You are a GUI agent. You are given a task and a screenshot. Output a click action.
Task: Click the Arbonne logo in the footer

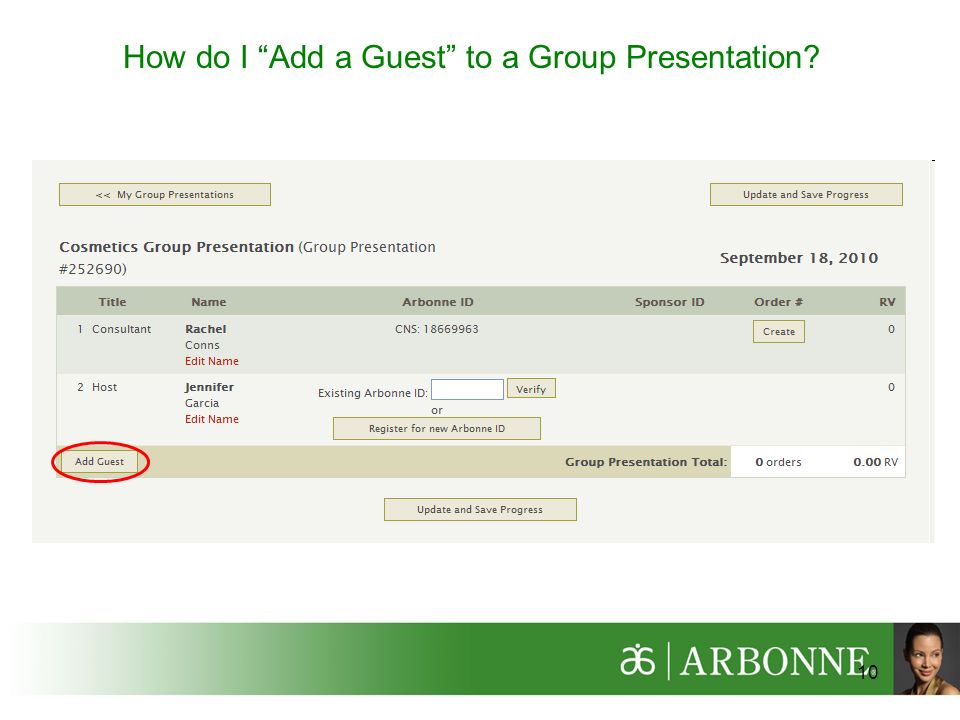(x=744, y=661)
